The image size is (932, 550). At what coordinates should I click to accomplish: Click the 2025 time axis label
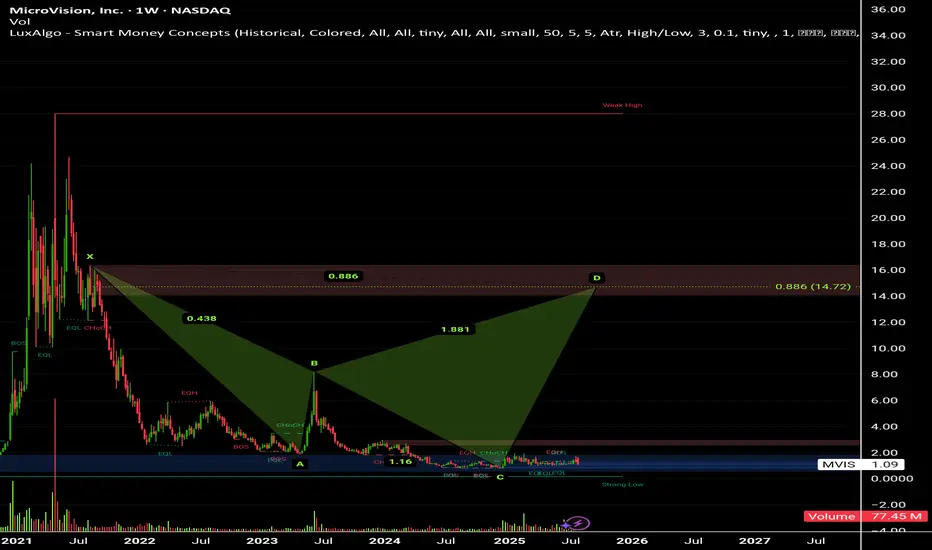[x=509, y=541]
